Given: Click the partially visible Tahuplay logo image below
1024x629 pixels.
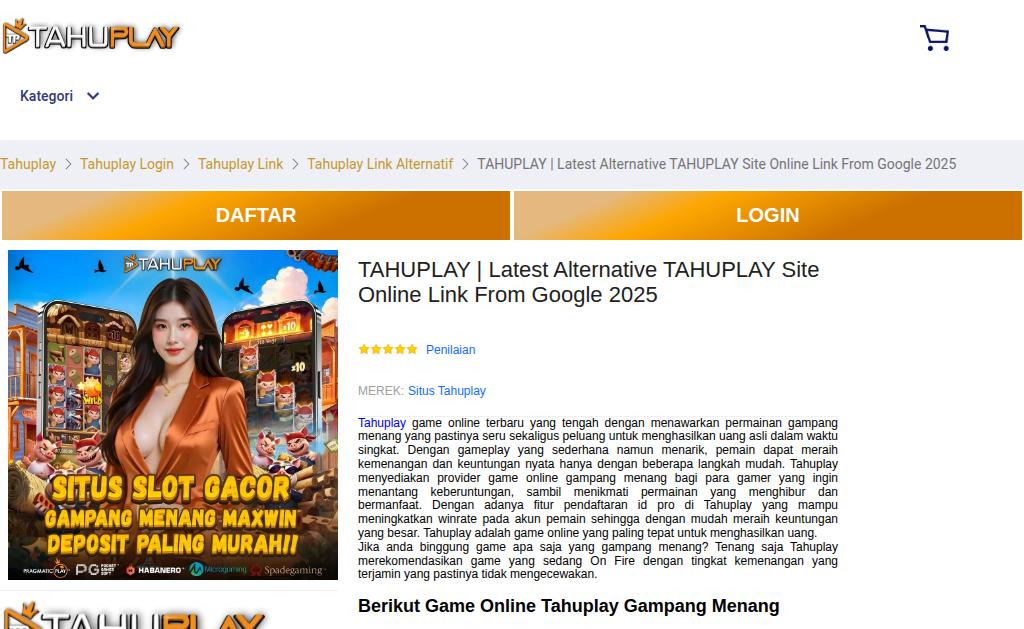Looking at the screenshot, I should (x=134, y=615).
